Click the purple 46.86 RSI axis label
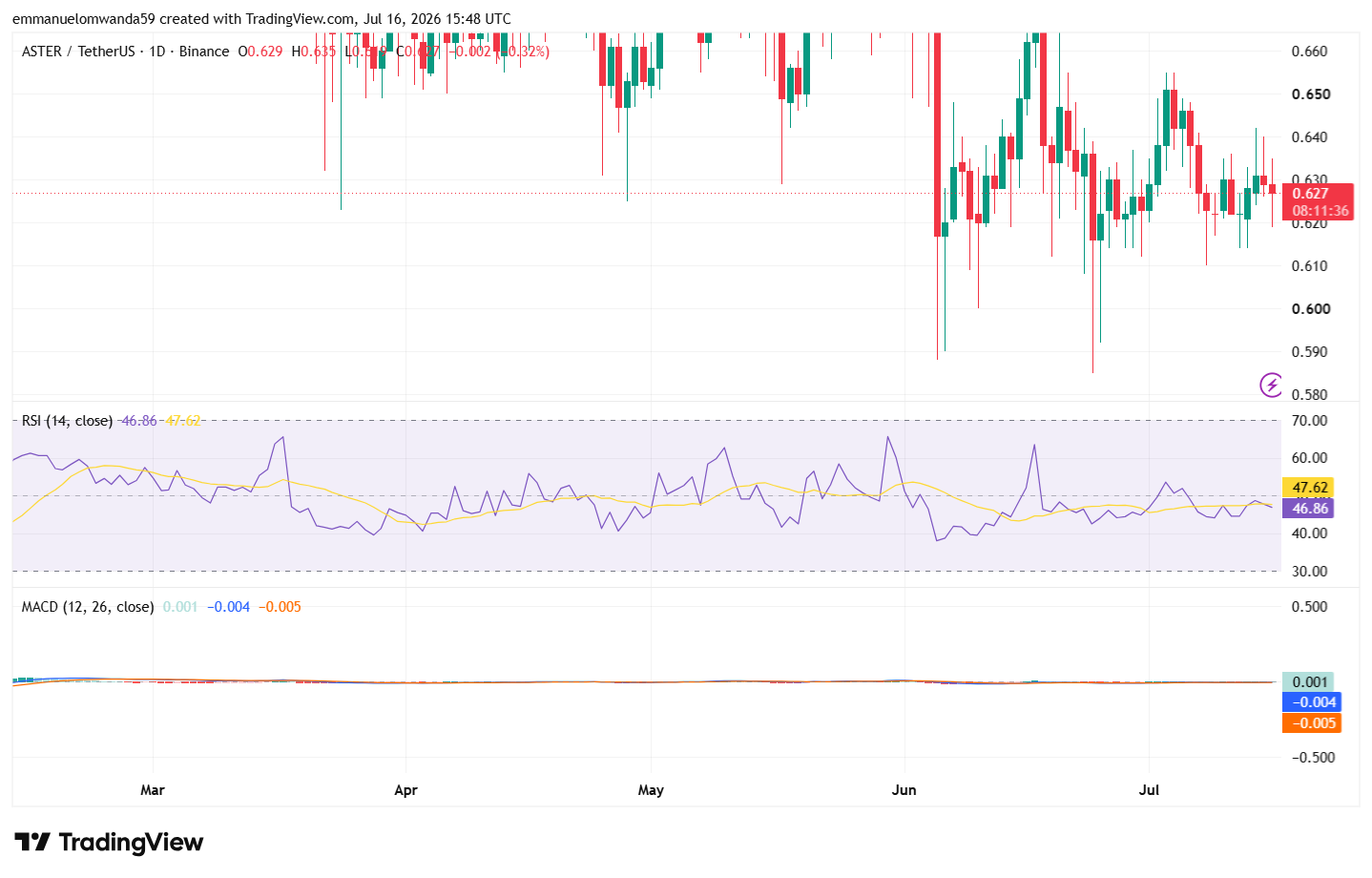Image resolution: width=1372 pixels, height=878 pixels. click(1309, 509)
